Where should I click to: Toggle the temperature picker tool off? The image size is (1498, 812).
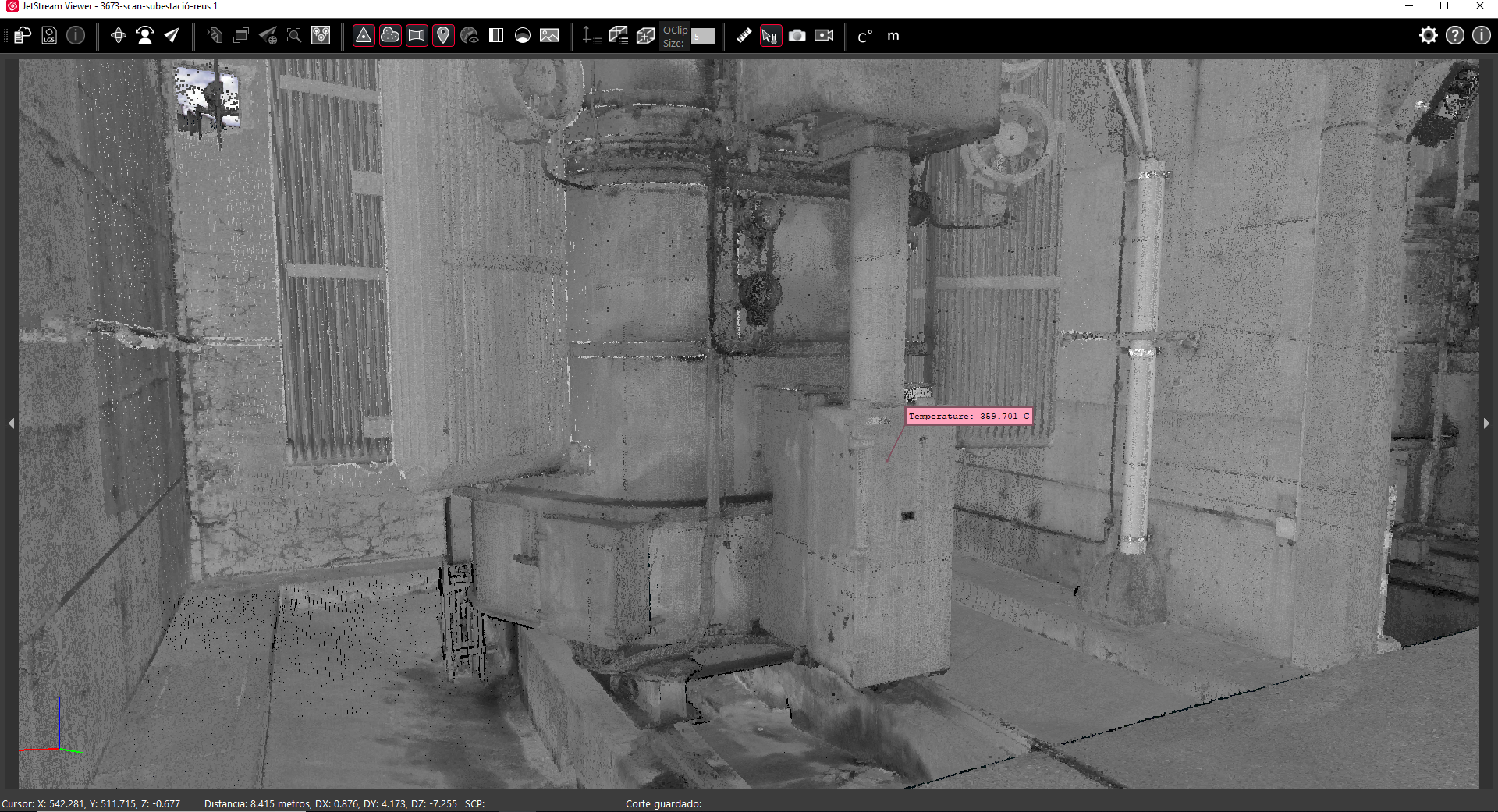(770, 35)
